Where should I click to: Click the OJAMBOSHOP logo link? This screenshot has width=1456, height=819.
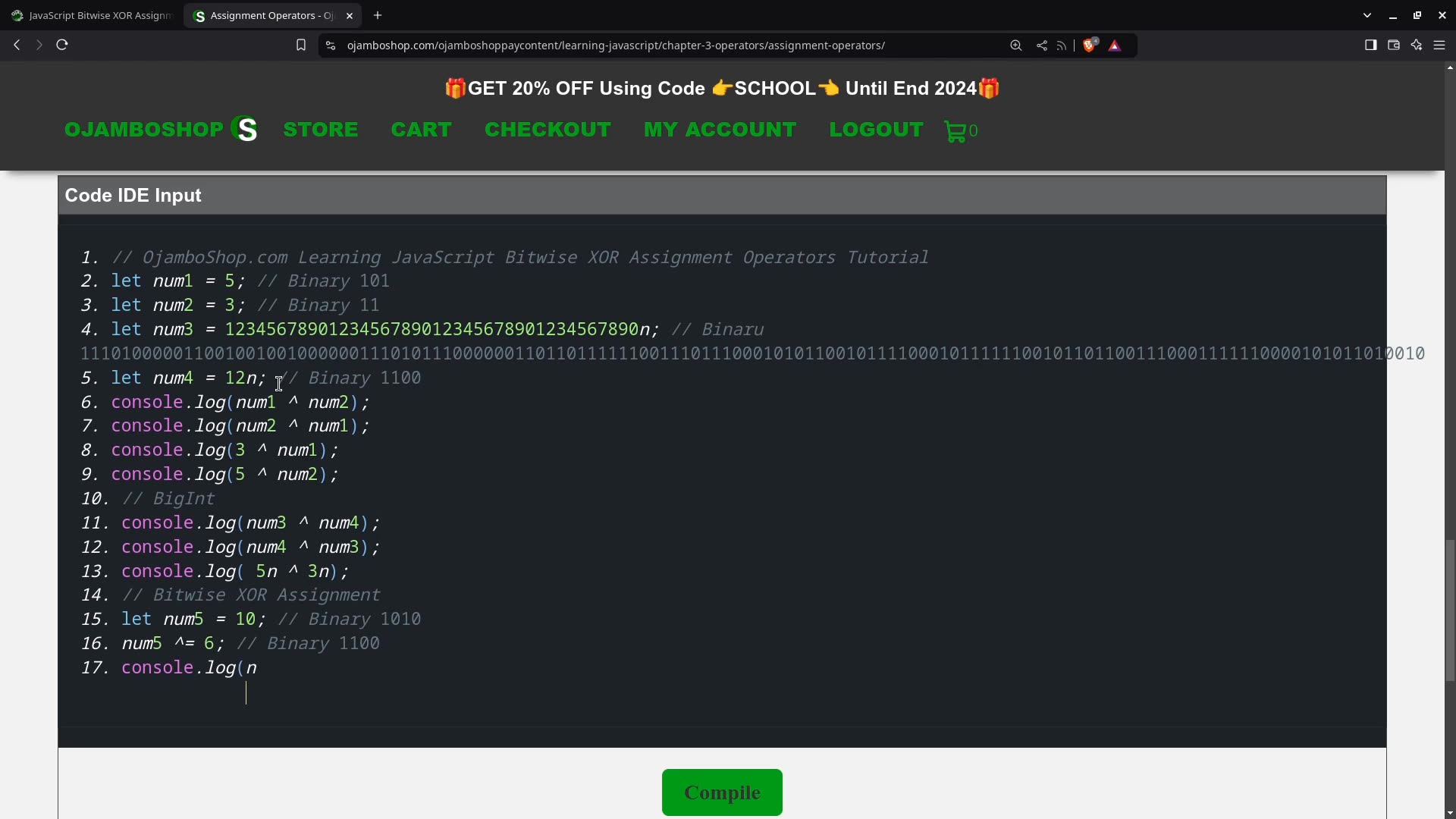[161, 129]
